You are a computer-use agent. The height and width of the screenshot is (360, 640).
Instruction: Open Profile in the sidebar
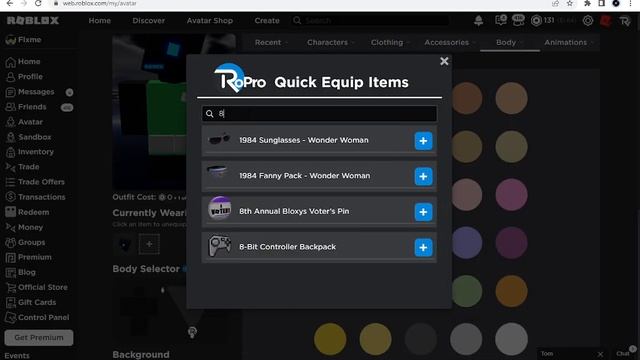pos(24,77)
